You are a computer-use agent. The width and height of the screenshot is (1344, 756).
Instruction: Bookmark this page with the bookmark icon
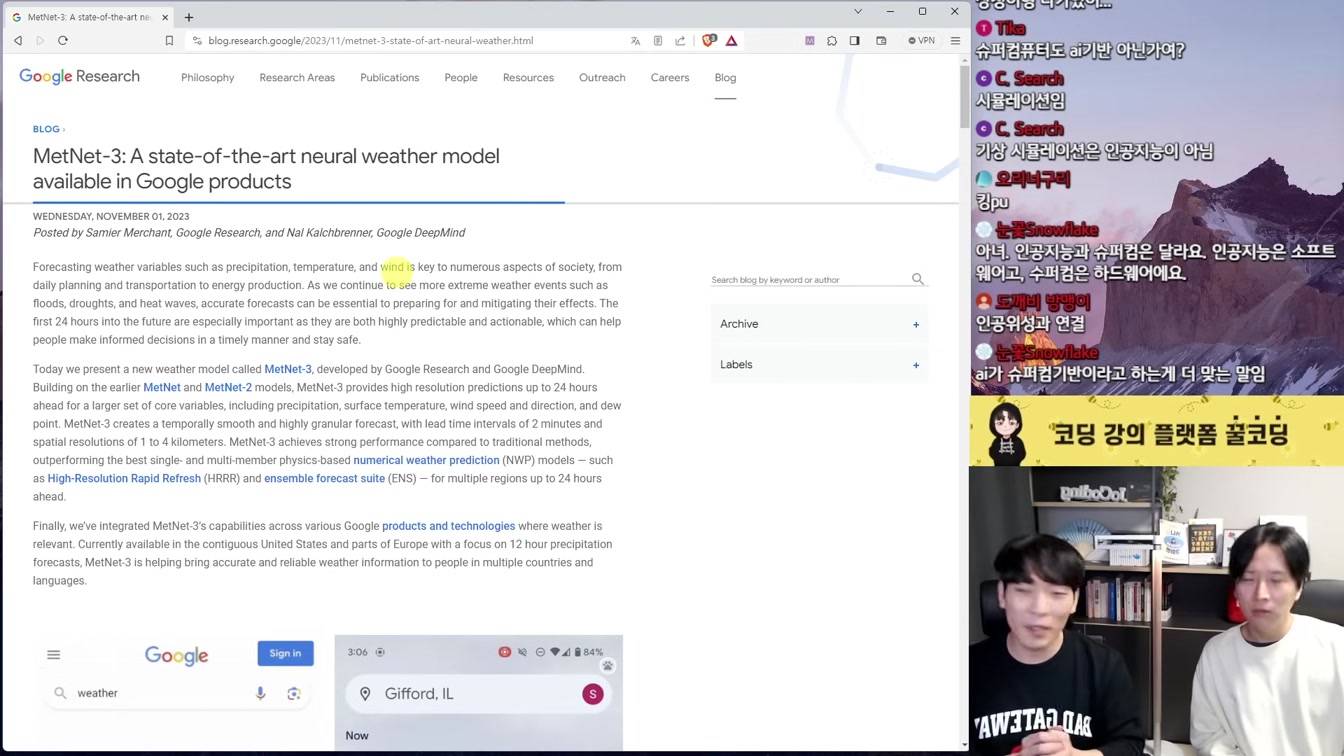tap(169, 41)
